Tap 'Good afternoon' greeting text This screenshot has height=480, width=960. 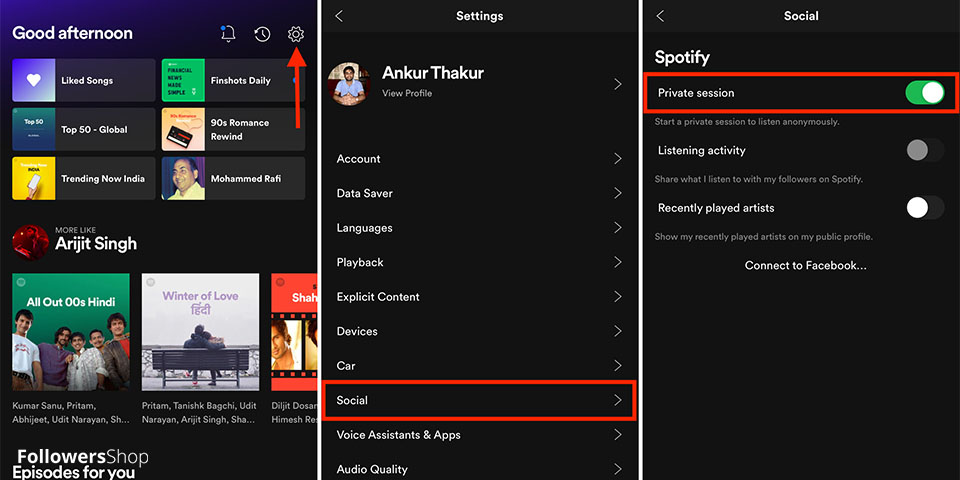(x=72, y=33)
